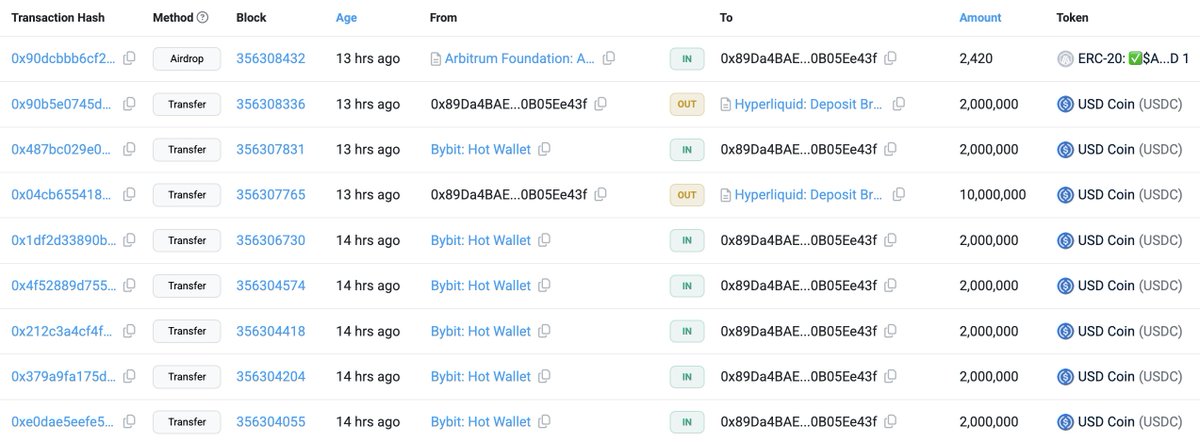
Task: Copy transaction hash 0xe0dae5eefe5
Action: point(129,422)
